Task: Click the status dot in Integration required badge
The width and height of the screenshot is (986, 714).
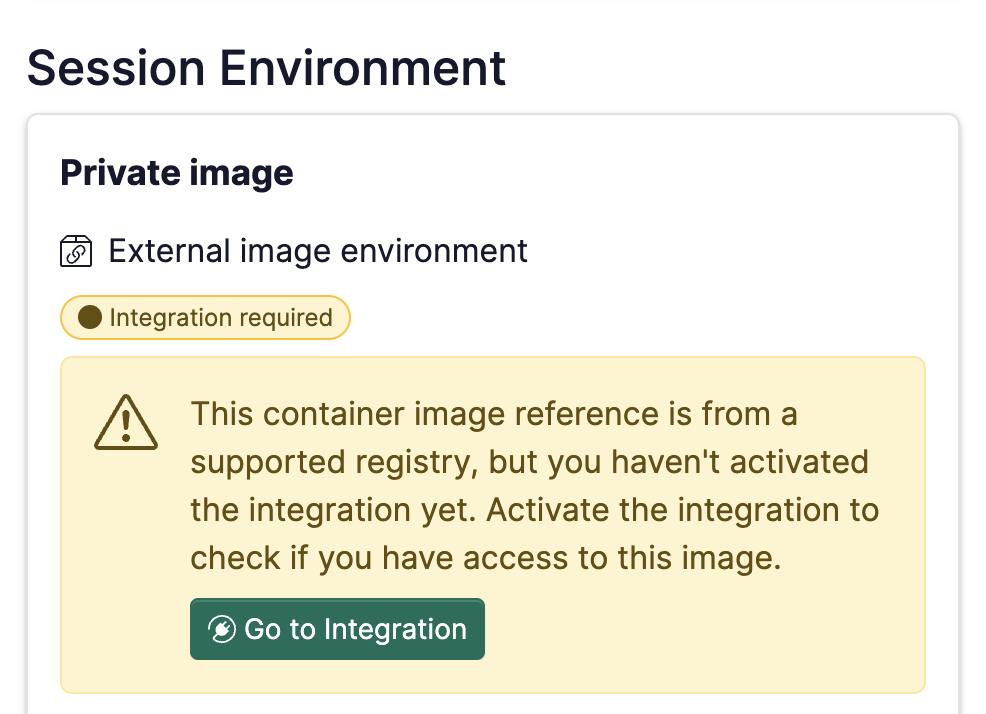Action: click(87, 317)
